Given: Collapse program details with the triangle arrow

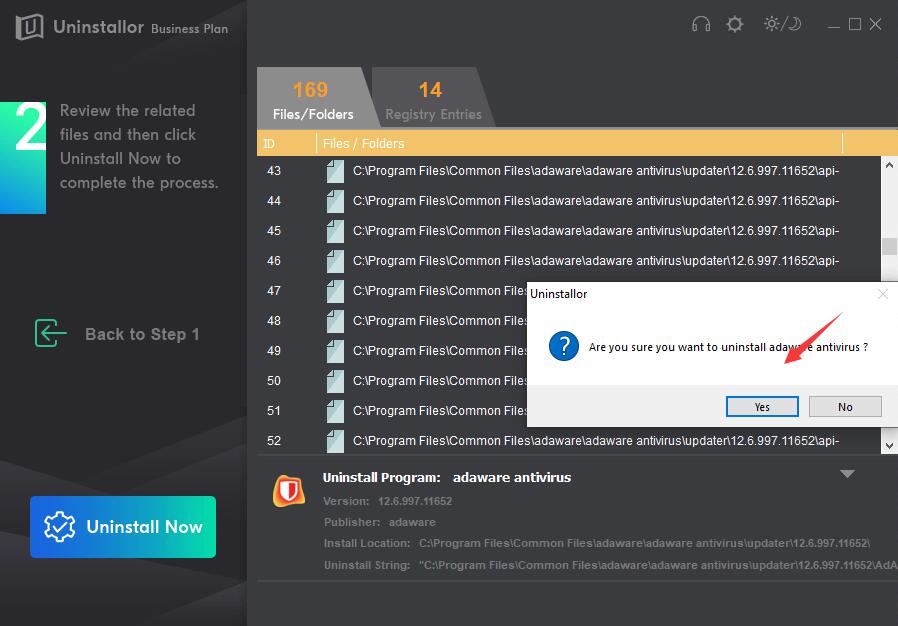Looking at the screenshot, I should click(847, 474).
